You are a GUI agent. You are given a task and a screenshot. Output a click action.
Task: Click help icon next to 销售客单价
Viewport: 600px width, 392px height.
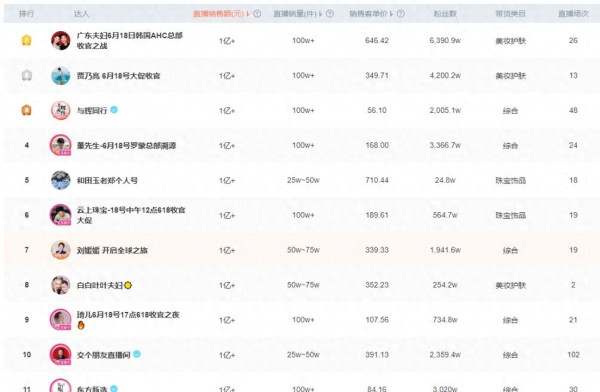tap(401, 14)
